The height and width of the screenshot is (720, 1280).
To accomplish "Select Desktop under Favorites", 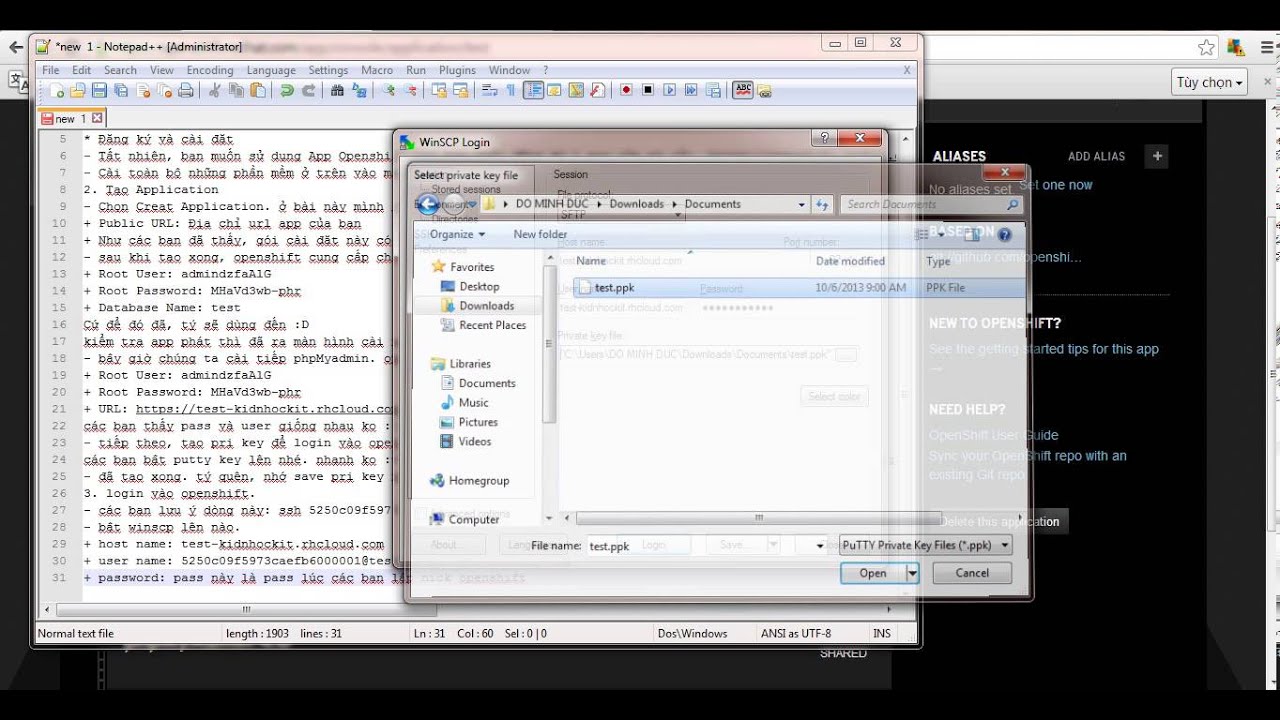I will (478, 286).
